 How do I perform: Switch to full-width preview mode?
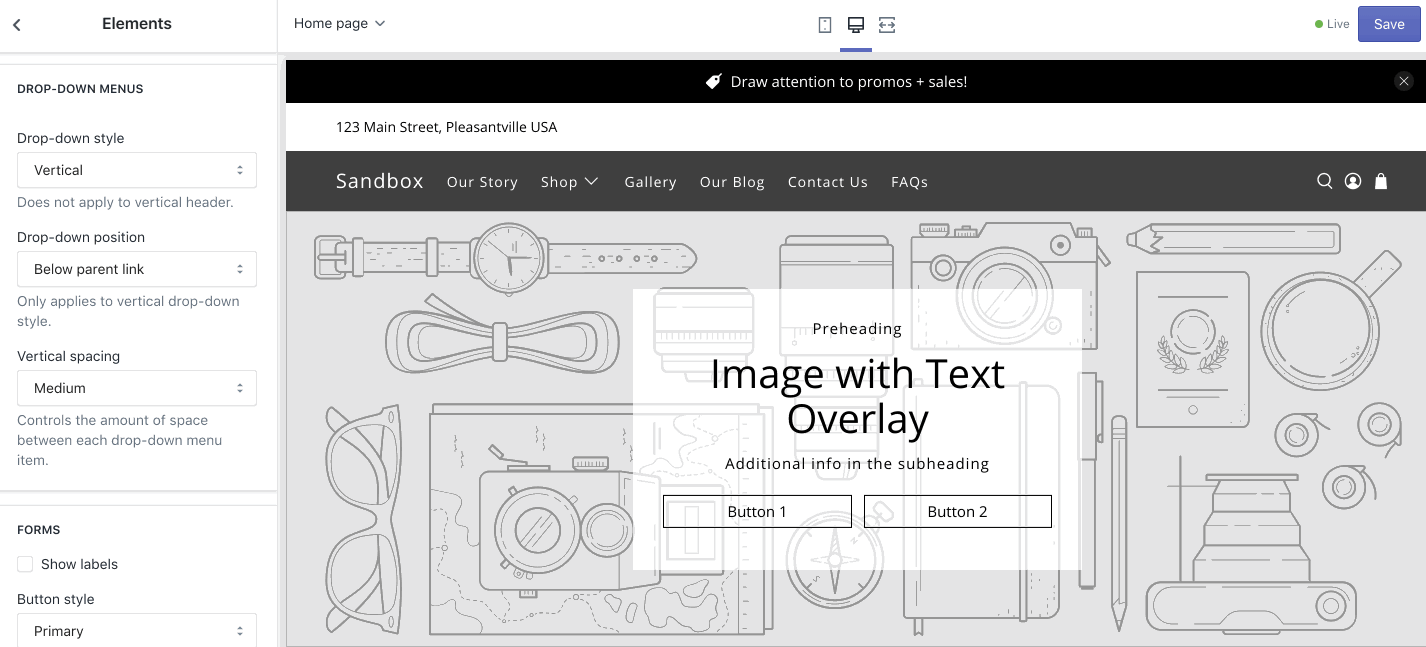[x=887, y=24]
